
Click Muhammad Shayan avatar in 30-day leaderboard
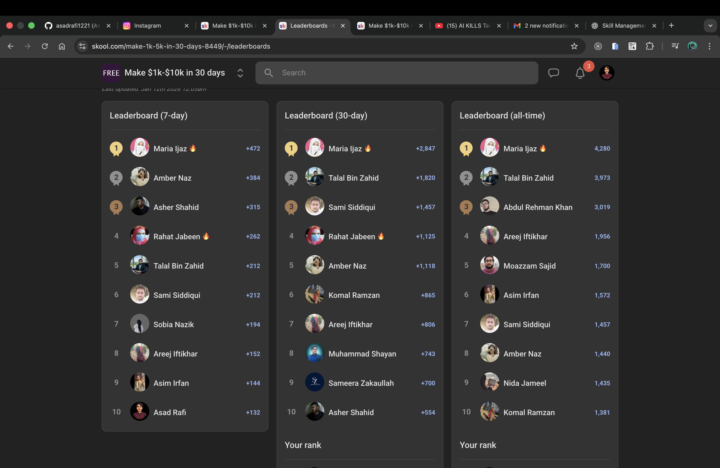click(315, 353)
